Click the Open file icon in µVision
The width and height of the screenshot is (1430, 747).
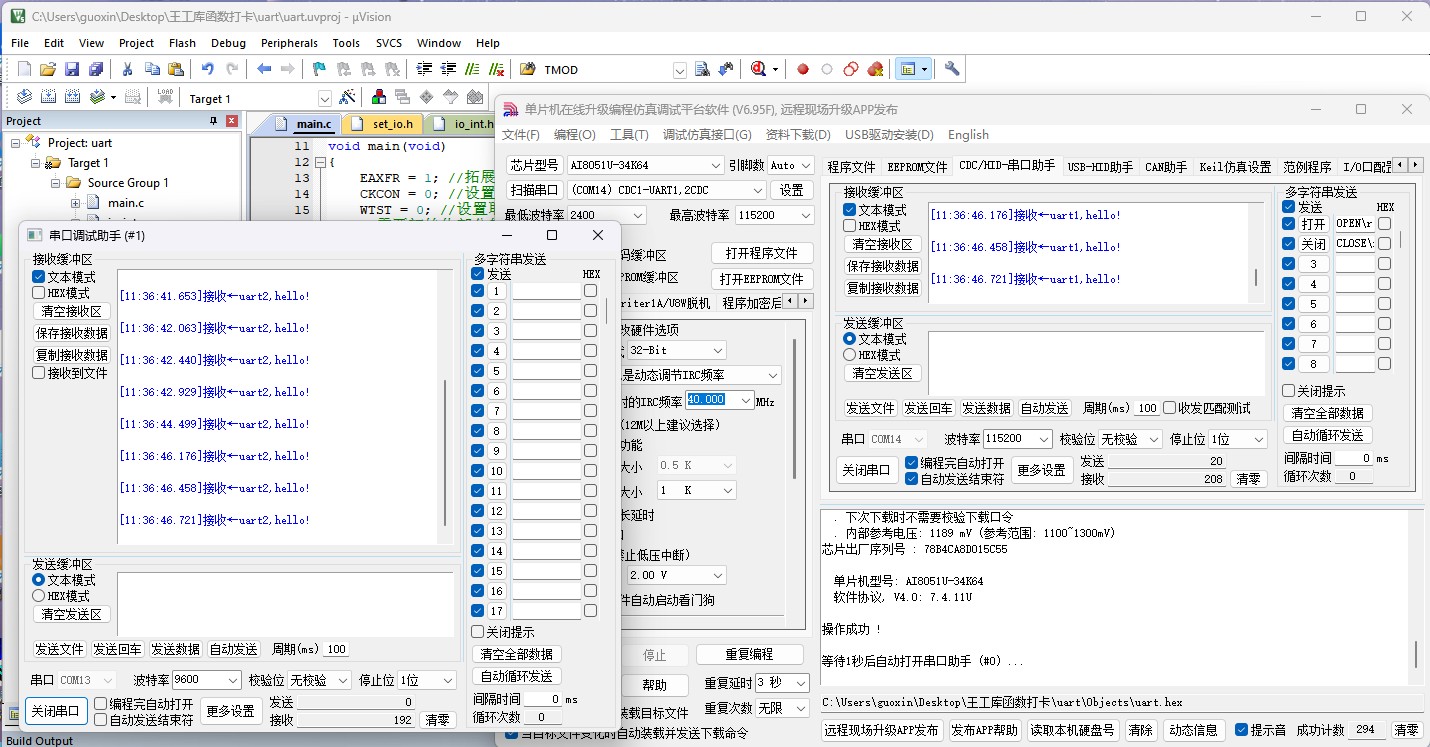48,69
